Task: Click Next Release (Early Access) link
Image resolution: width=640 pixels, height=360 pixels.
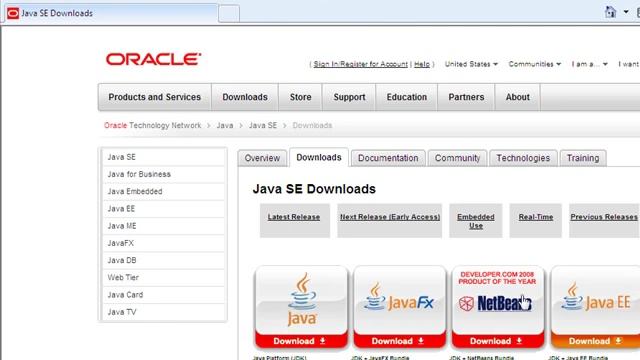Action: point(390,217)
